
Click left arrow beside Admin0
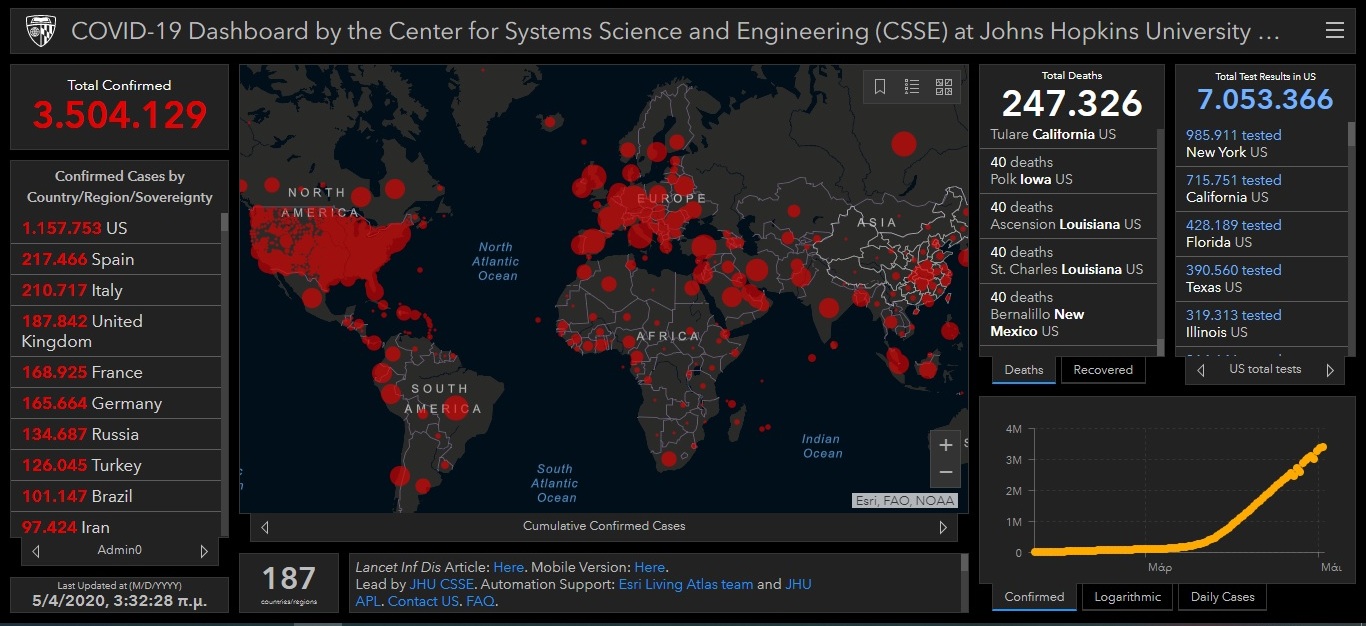pyautogui.click(x=36, y=551)
